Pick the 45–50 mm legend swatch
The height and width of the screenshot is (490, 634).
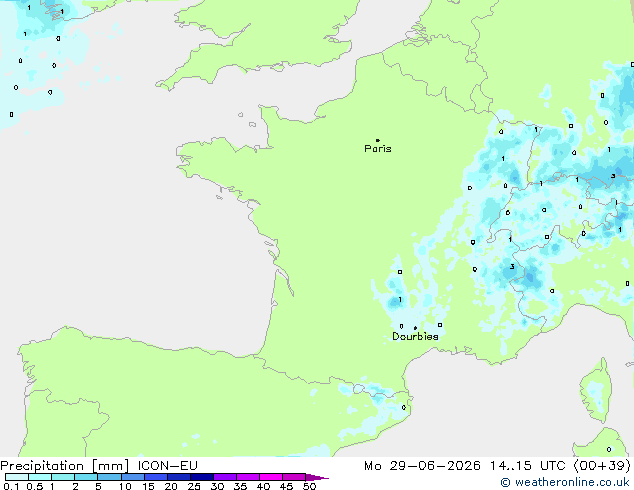294,477
